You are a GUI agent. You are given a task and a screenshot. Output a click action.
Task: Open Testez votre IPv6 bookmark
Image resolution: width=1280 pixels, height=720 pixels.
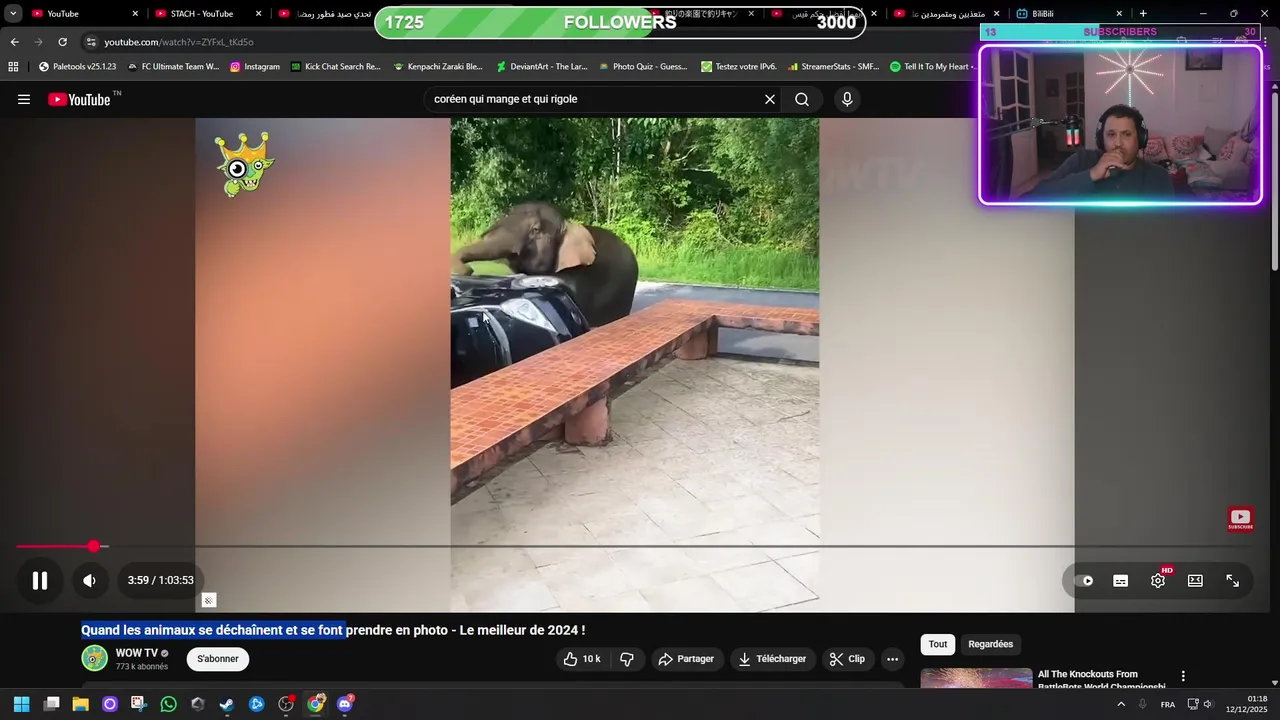[x=739, y=67]
